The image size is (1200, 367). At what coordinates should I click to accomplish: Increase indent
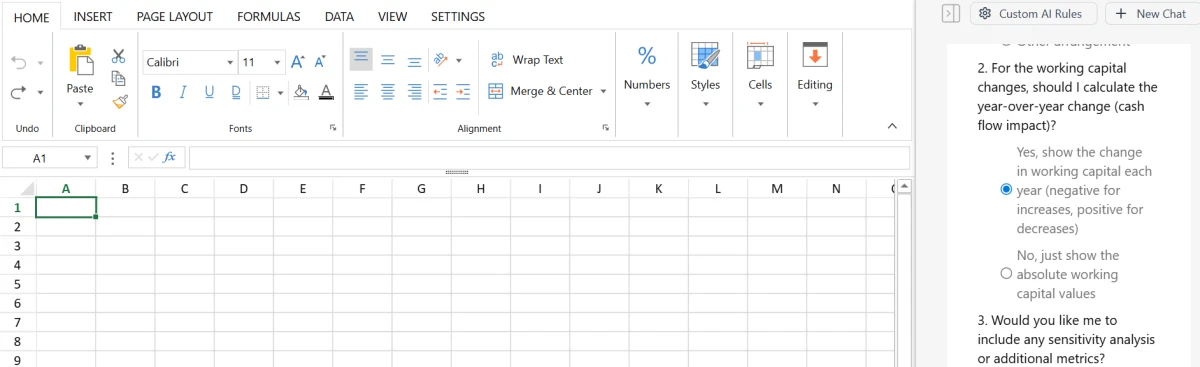click(462, 91)
